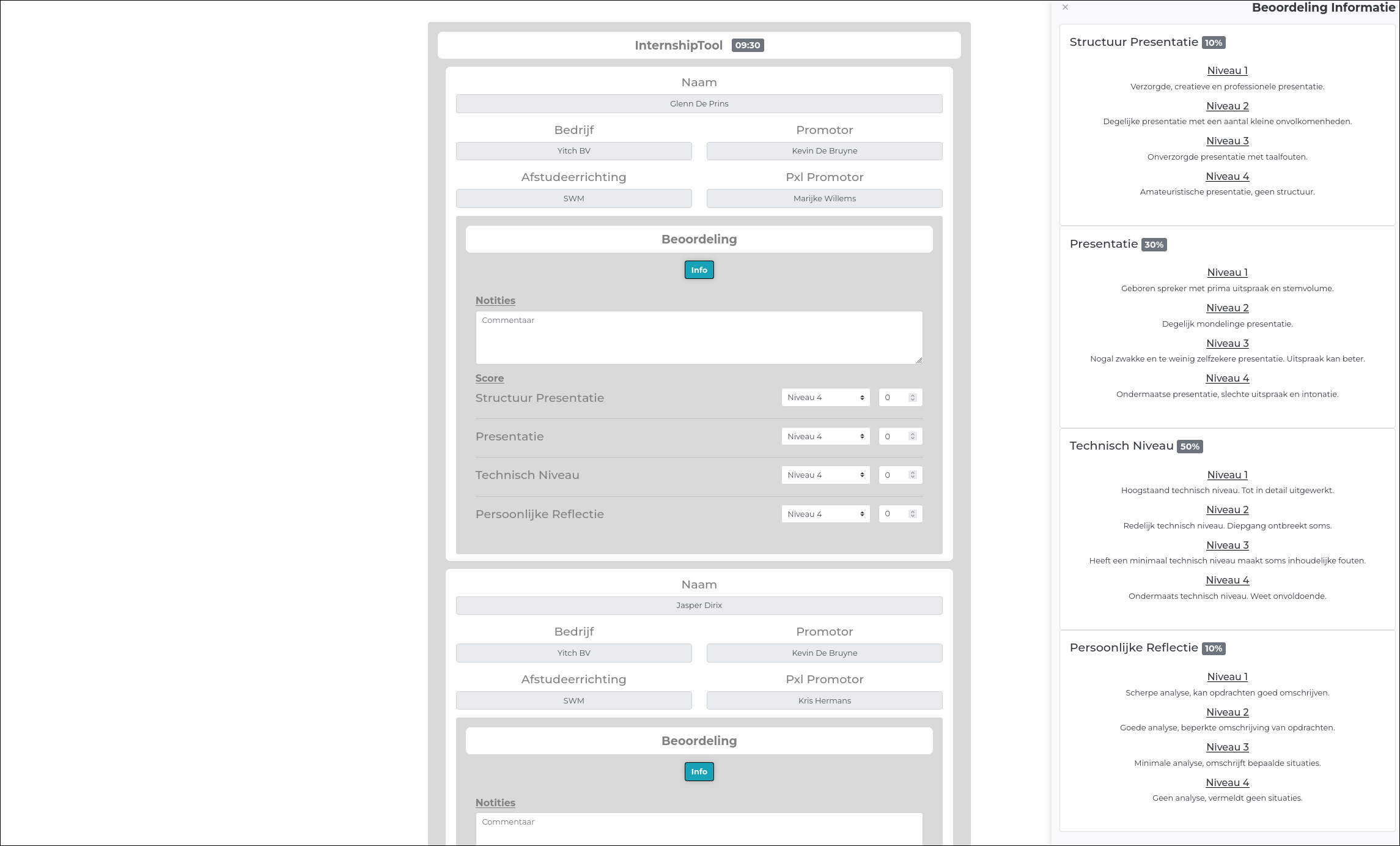Click Info button under Jasper Dirix

click(x=699, y=771)
